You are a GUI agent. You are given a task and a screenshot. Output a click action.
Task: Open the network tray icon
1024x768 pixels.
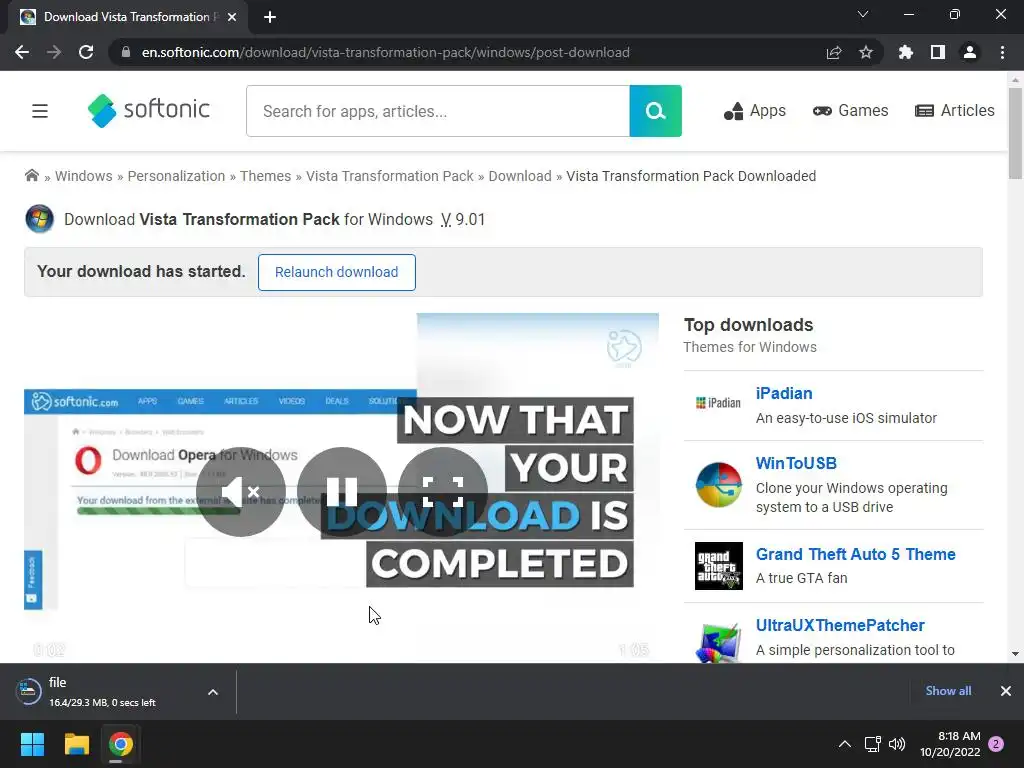[x=872, y=744]
